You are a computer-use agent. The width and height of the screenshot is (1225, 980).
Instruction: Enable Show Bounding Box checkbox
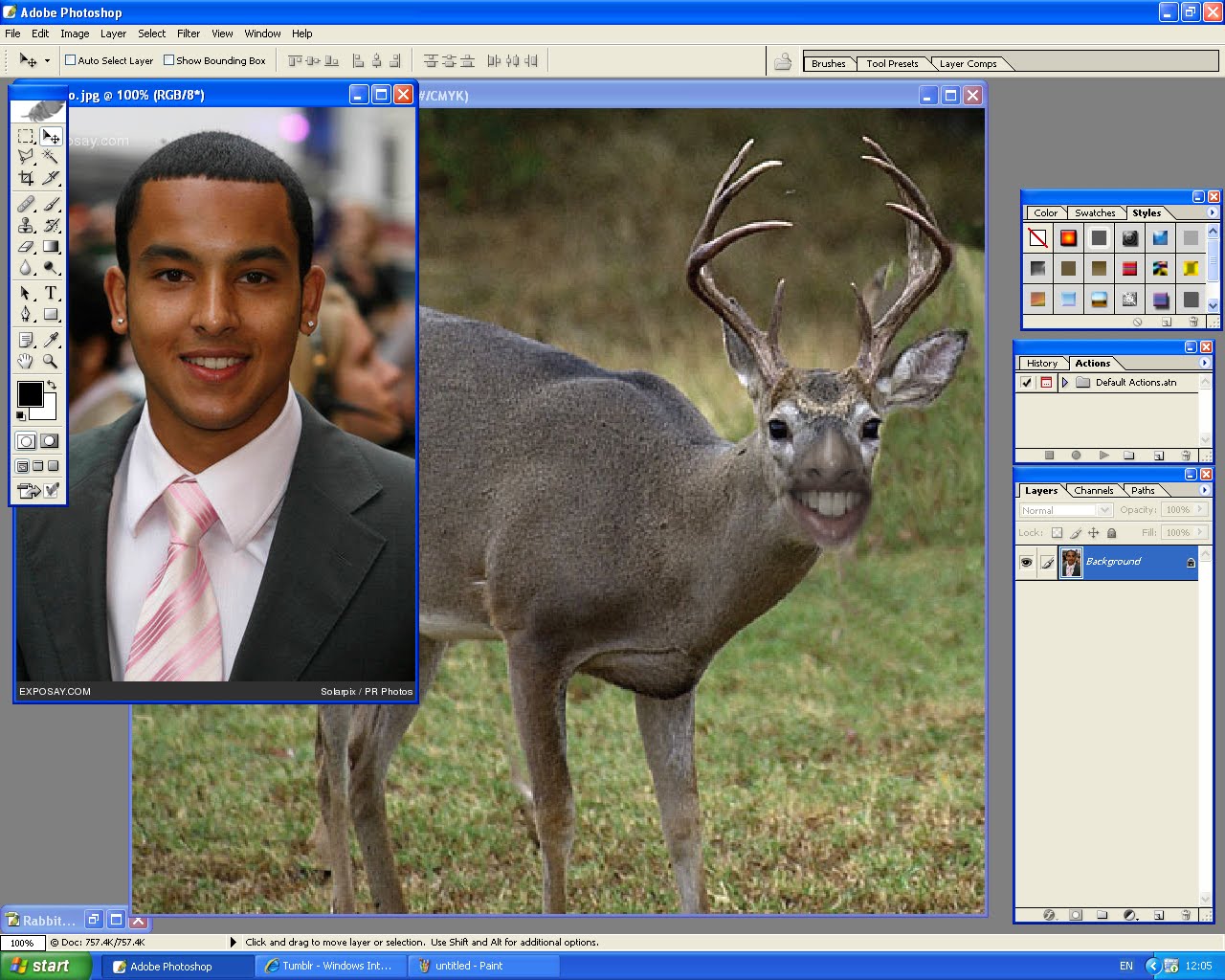(x=168, y=60)
